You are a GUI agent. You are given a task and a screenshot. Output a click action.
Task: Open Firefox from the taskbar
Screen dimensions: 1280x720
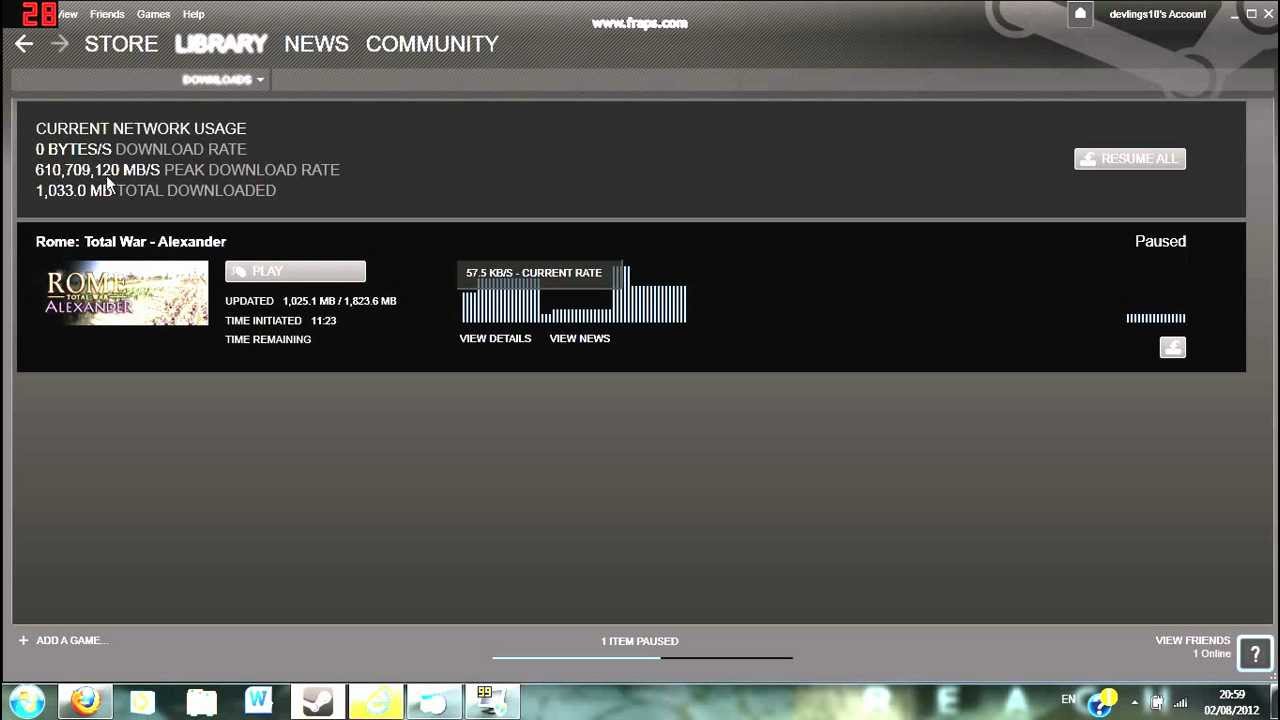click(x=85, y=701)
